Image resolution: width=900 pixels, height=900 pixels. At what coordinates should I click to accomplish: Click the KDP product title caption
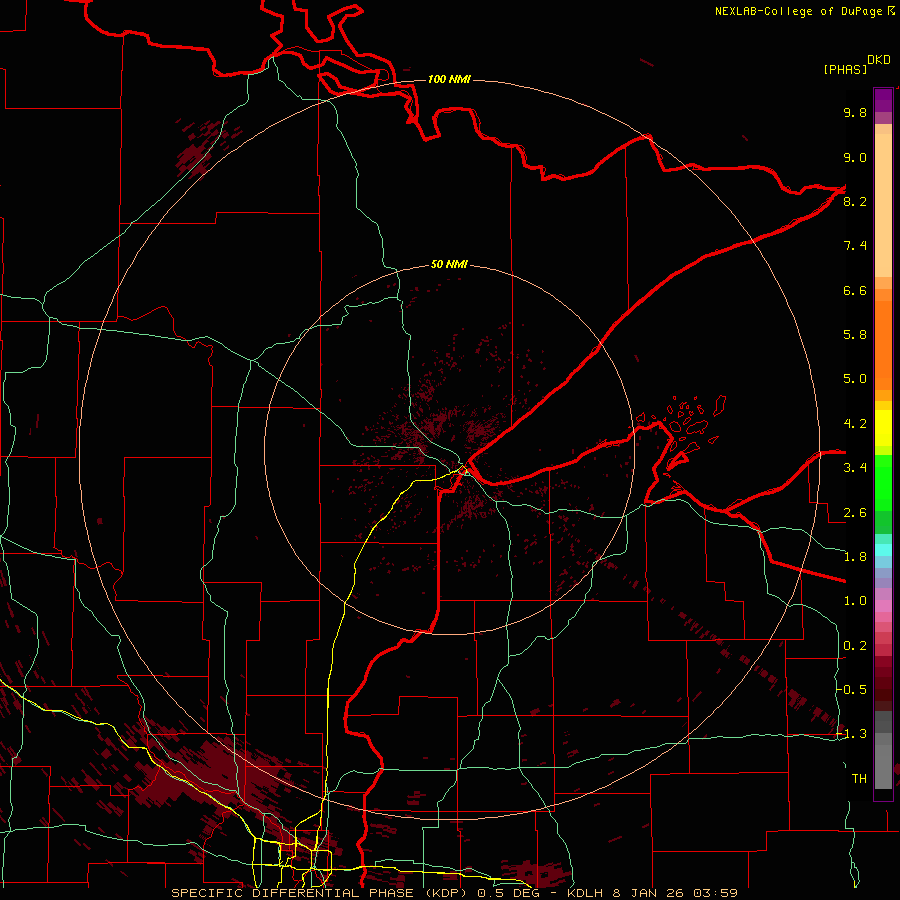tap(454, 893)
